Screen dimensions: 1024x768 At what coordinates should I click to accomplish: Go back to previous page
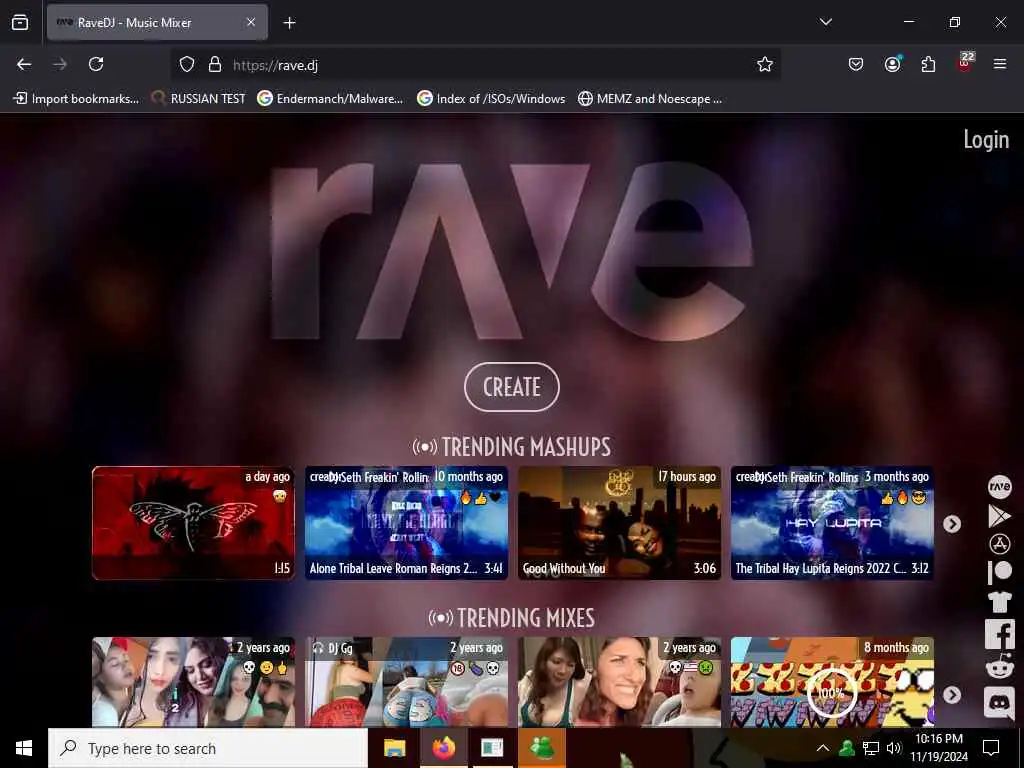coord(24,64)
